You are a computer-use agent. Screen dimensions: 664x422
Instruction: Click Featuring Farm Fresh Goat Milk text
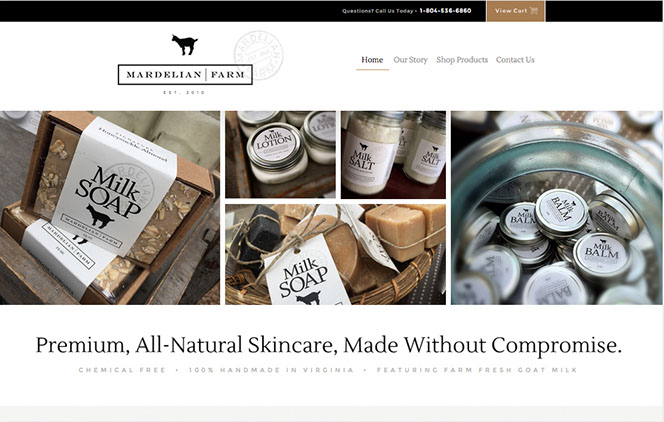pyautogui.click(x=477, y=370)
